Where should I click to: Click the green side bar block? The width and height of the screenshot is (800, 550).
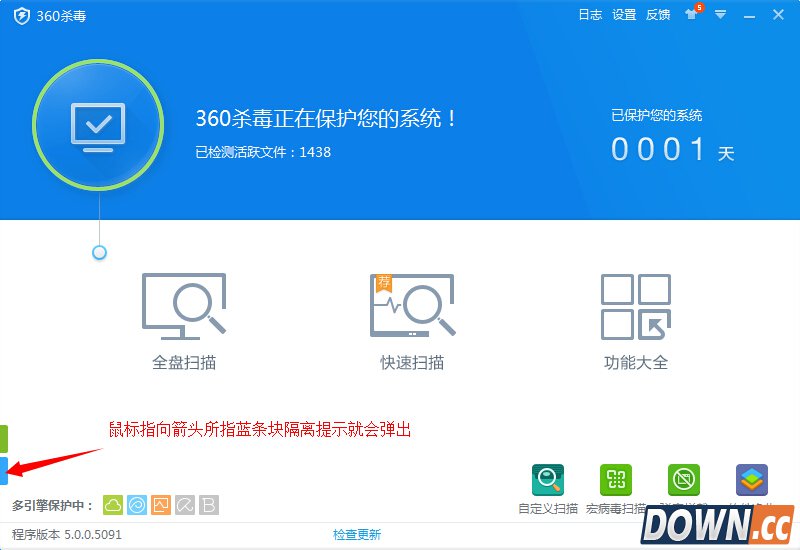4,439
